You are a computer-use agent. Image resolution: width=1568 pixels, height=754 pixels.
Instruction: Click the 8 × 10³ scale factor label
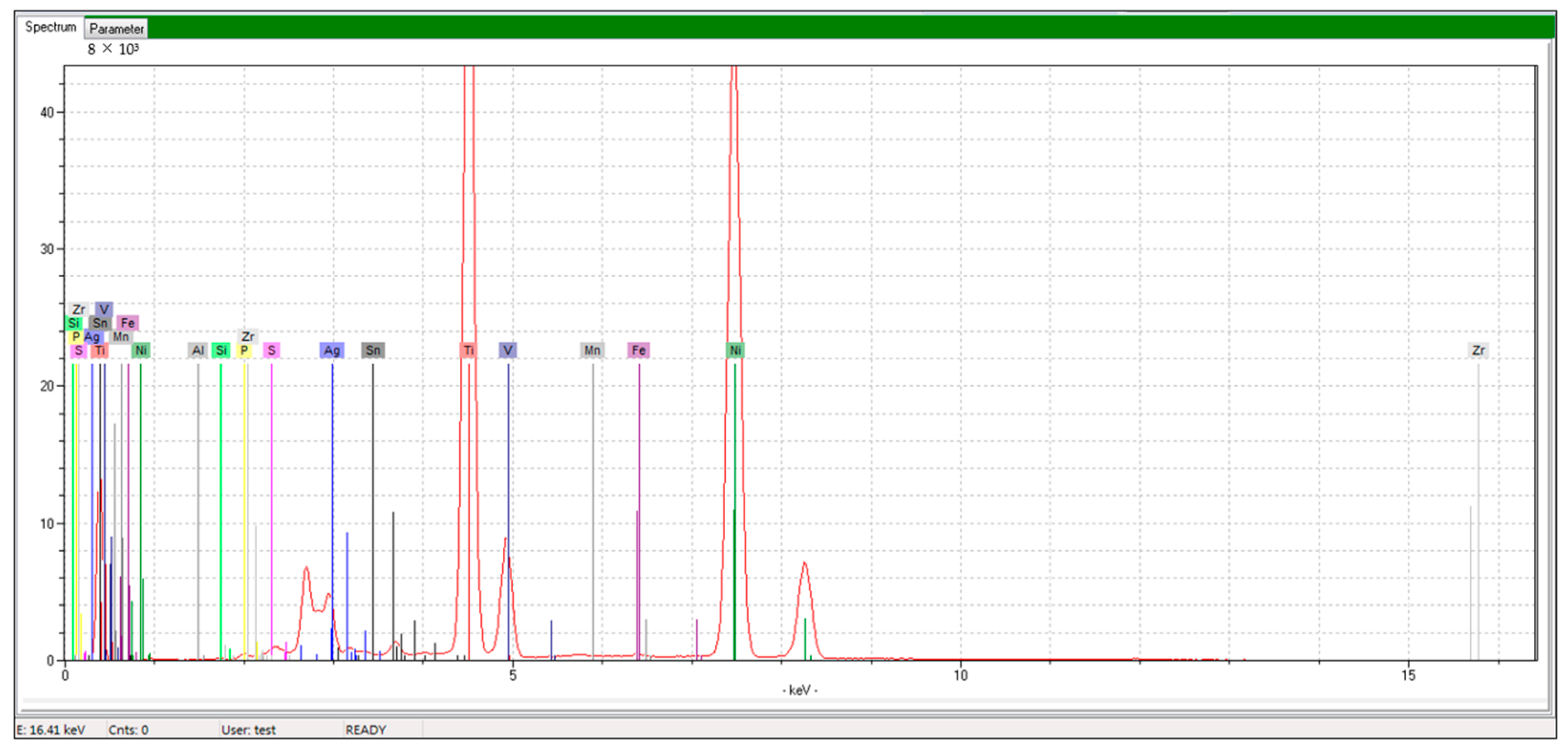pos(112,49)
